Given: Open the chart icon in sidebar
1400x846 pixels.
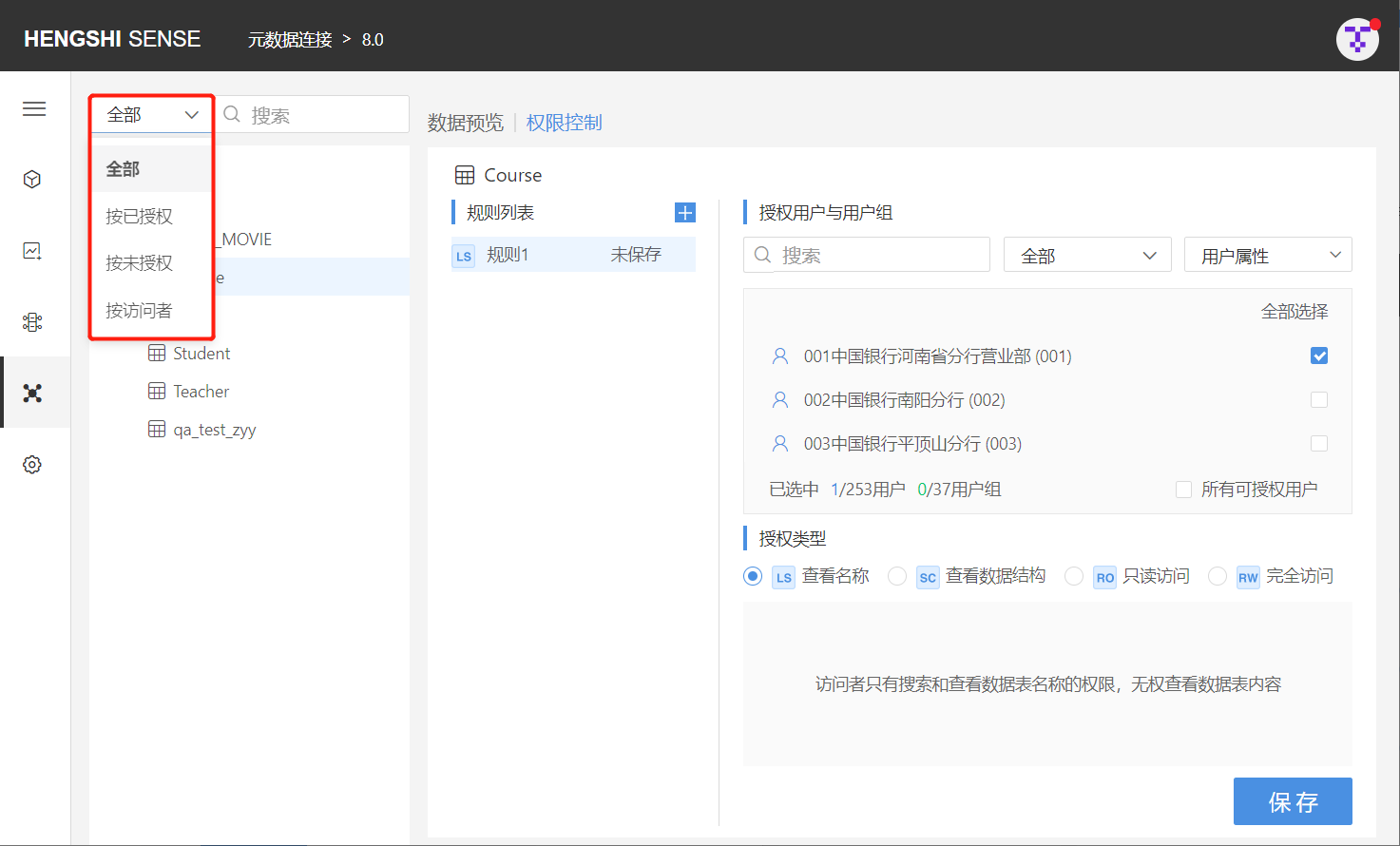Looking at the screenshot, I should coord(32,251).
